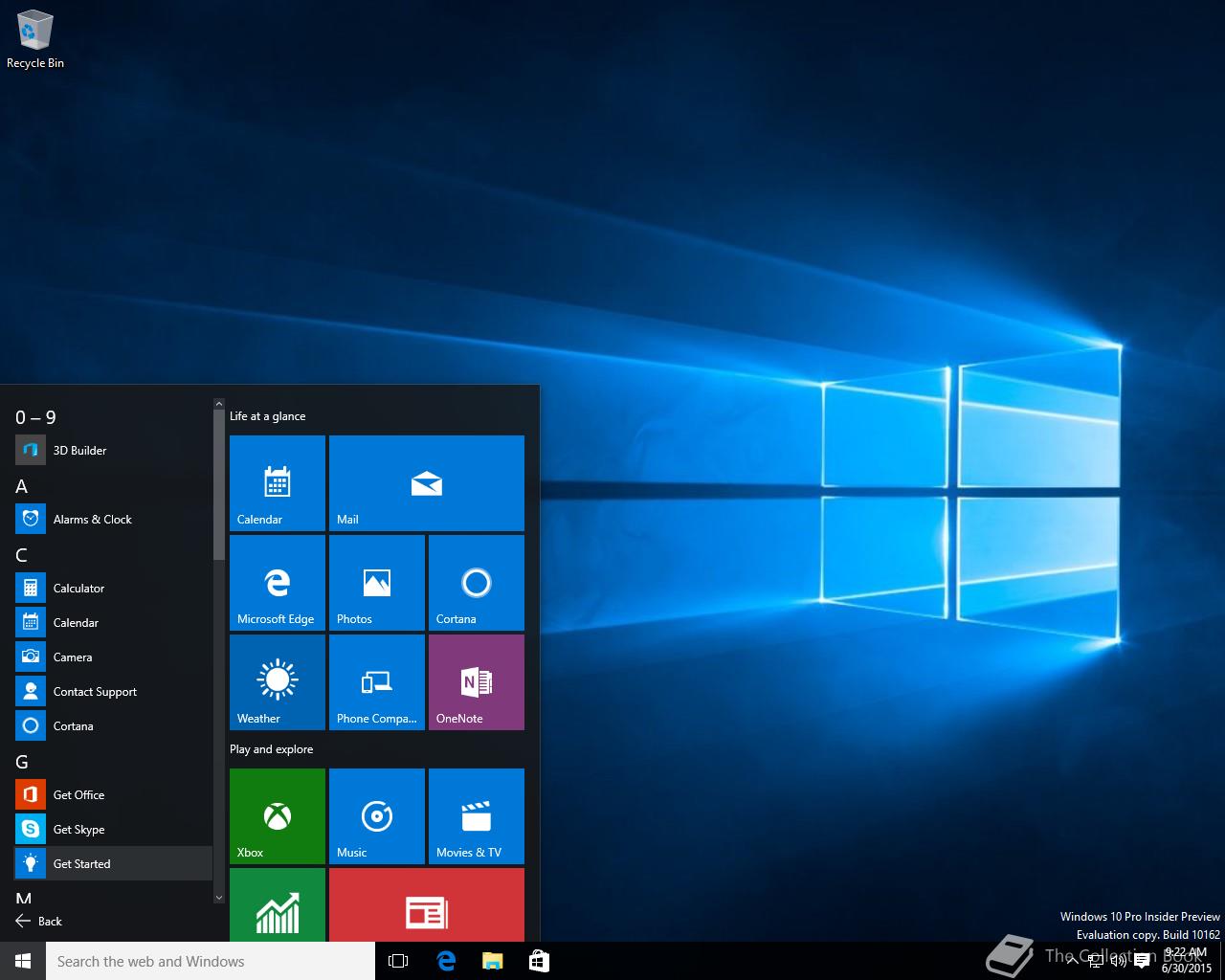Launch Edge from the taskbar
The image size is (1225, 980).
445,961
